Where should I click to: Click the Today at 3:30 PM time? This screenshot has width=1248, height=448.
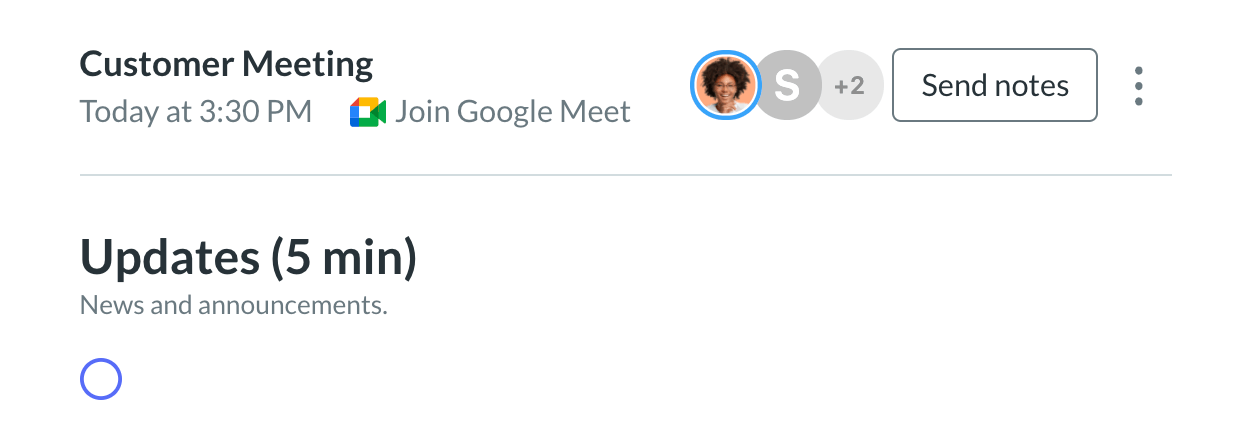196,112
